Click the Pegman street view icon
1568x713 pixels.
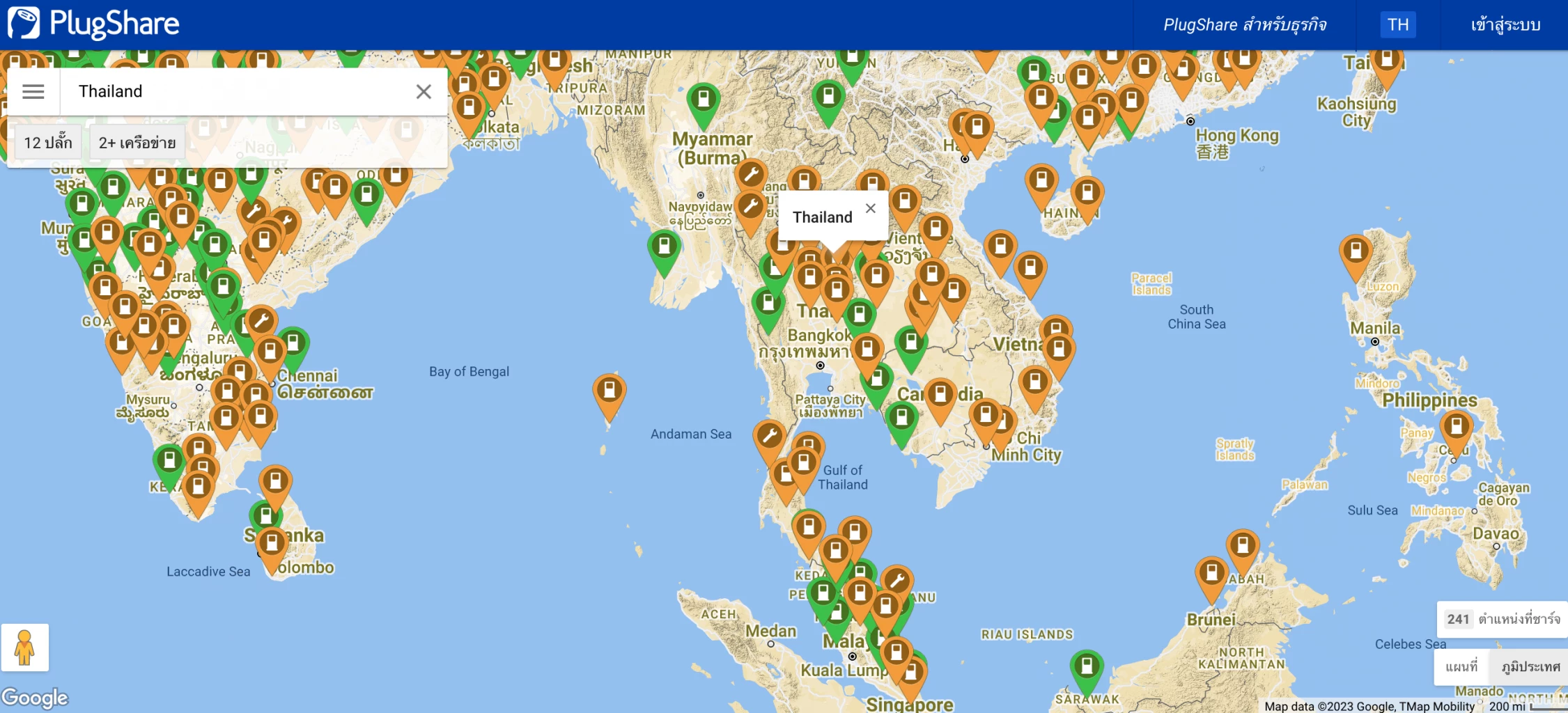coord(24,647)
